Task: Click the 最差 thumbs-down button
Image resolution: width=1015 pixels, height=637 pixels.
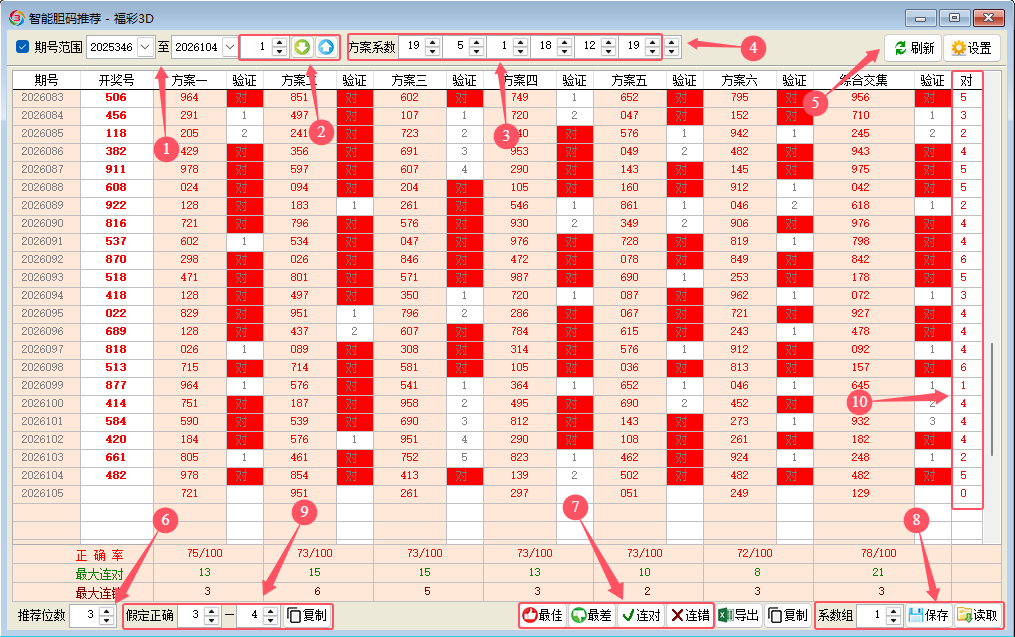Action: click(x=592, y=616)
